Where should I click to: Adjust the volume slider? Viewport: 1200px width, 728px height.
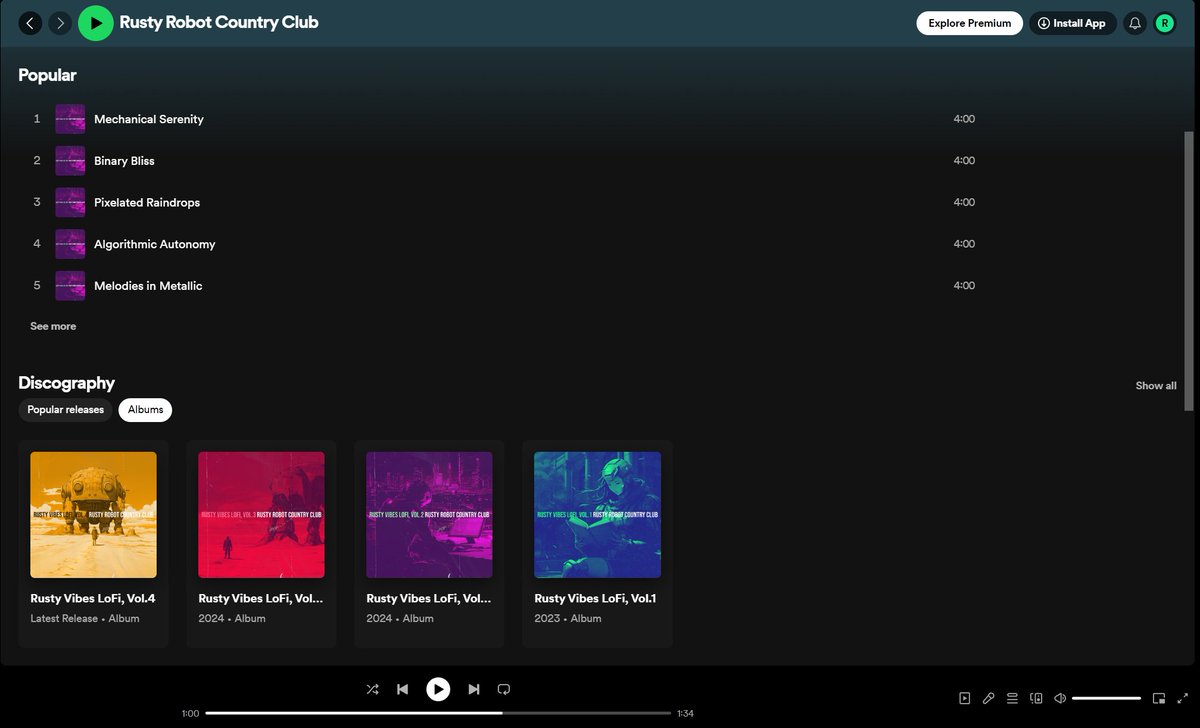pyautogui.click(x=1106, y=698)
